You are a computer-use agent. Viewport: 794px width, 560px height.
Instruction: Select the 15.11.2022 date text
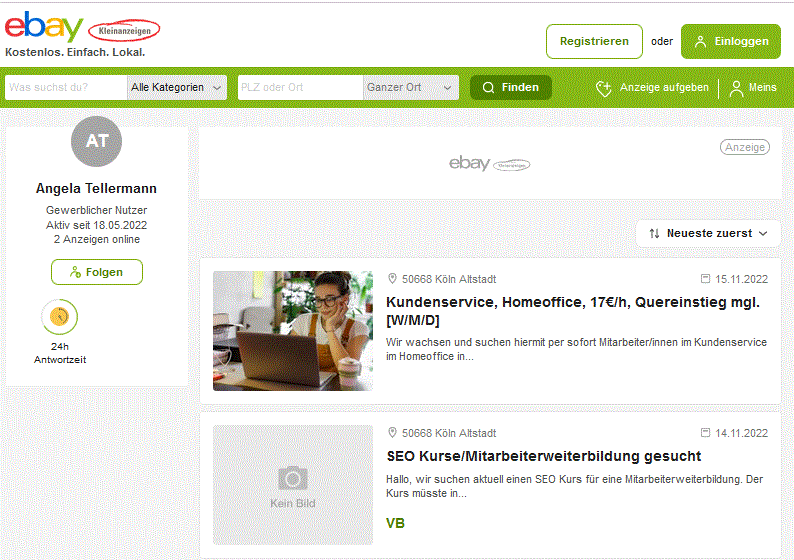click(741, 279)
